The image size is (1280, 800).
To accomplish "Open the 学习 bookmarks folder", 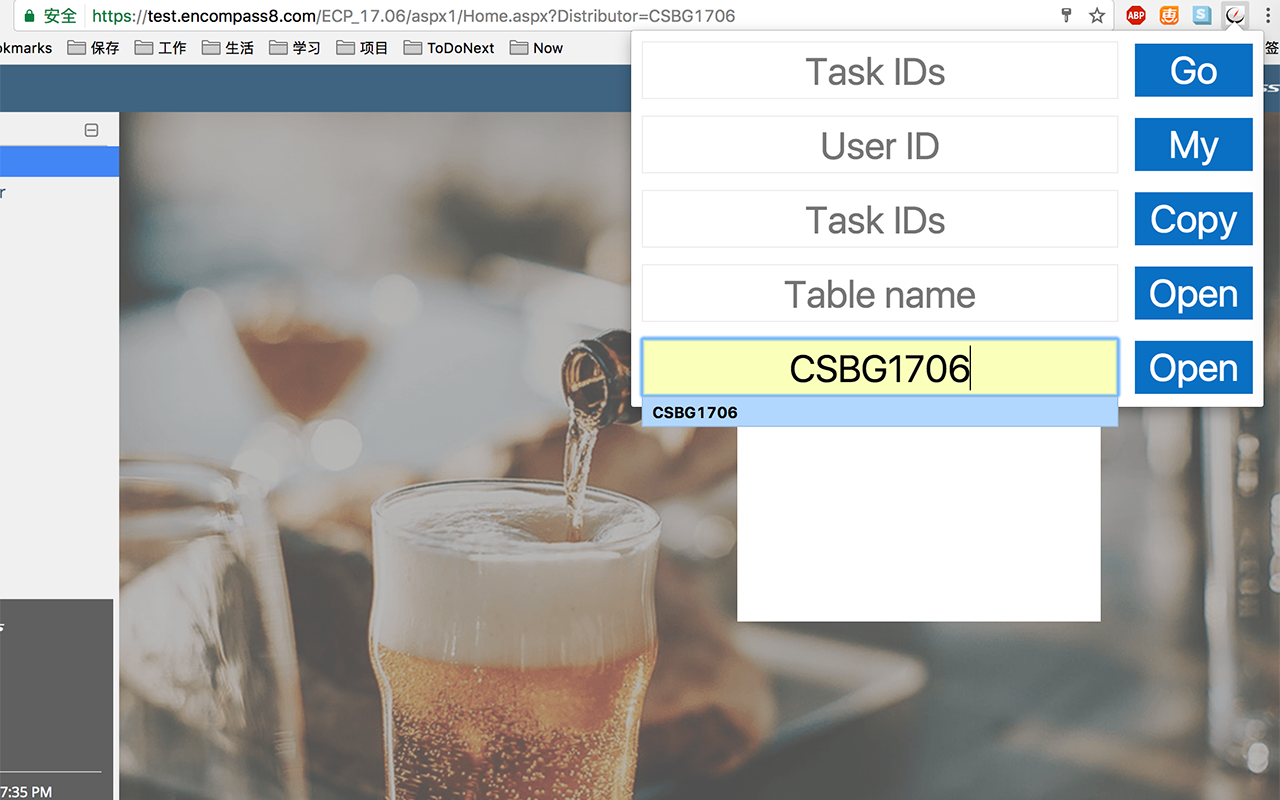I will 294,47.
